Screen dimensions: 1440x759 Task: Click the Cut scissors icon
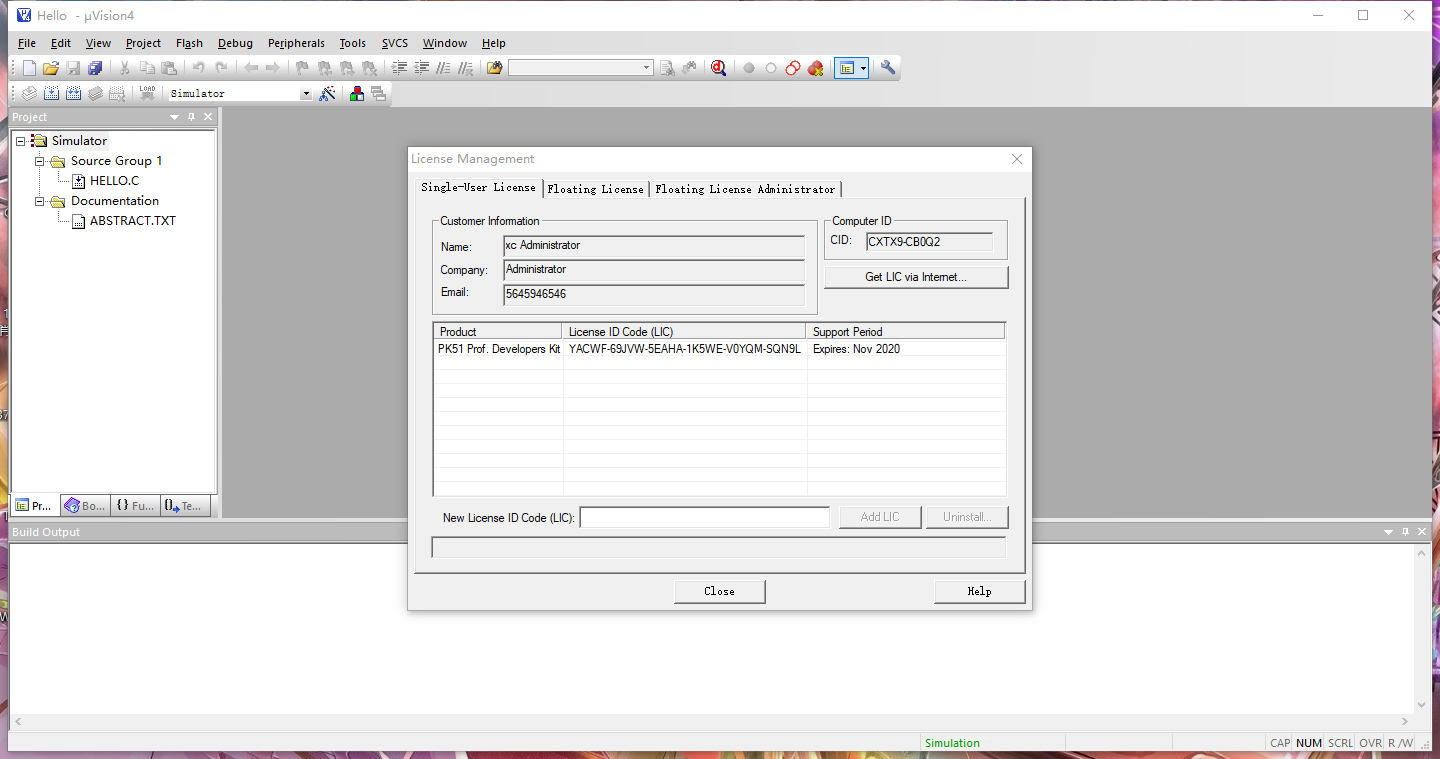coord(125,68)
